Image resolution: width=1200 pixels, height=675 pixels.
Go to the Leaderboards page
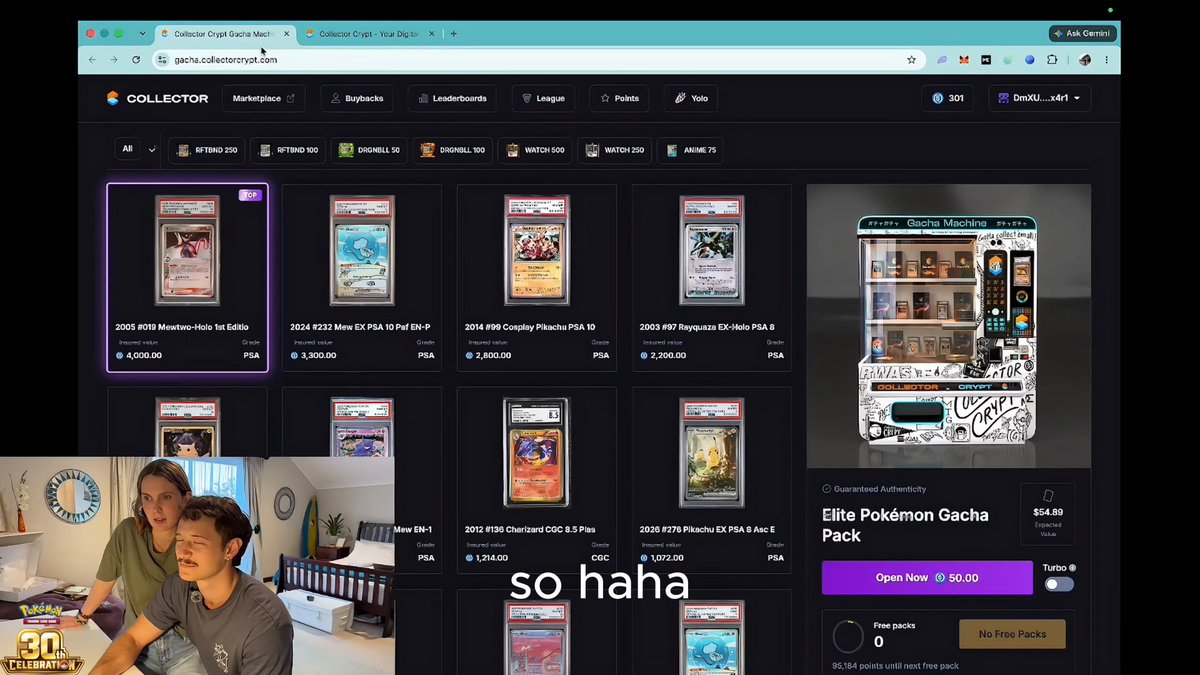click(452, 98)
